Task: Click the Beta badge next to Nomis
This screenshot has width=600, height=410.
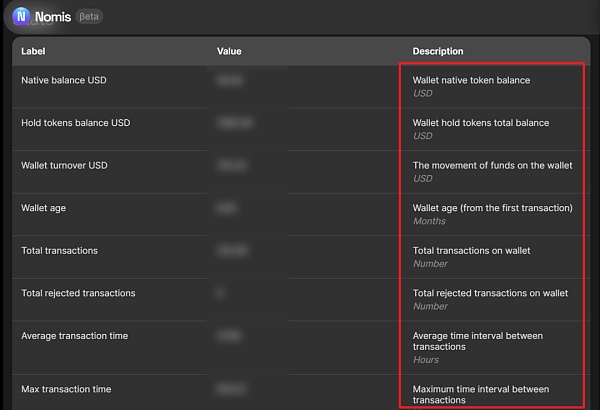Action: click(x=89, y=16)
